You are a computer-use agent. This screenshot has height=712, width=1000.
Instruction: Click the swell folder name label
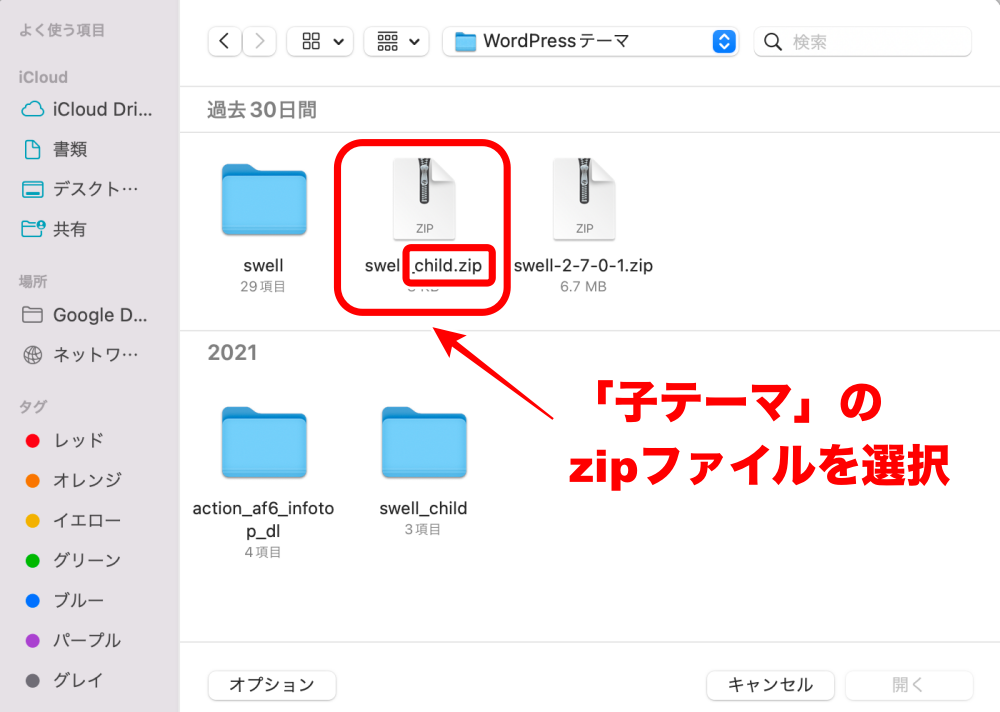pos(263,265)
